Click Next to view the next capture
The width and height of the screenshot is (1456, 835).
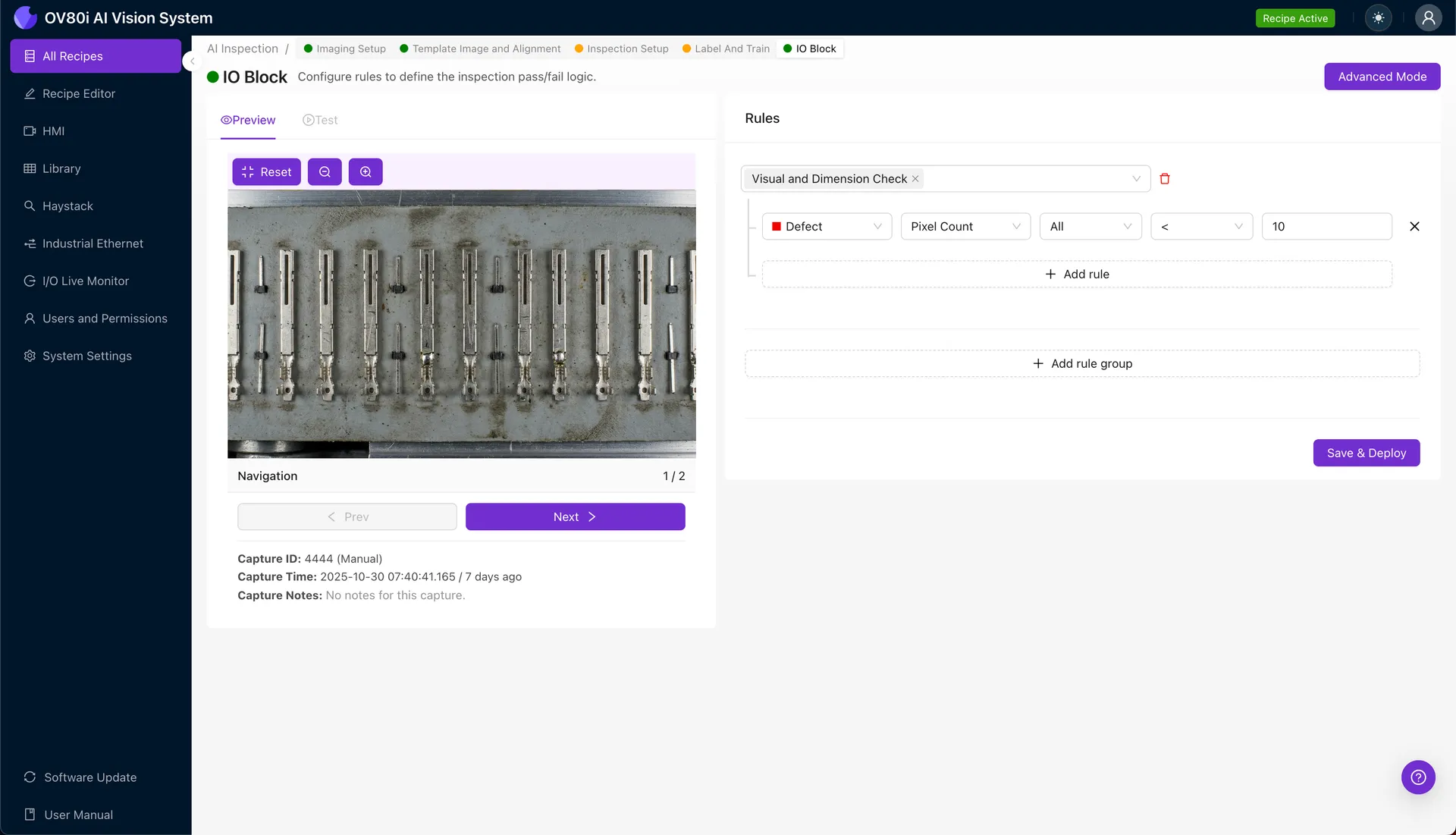(x=575, y=516)
